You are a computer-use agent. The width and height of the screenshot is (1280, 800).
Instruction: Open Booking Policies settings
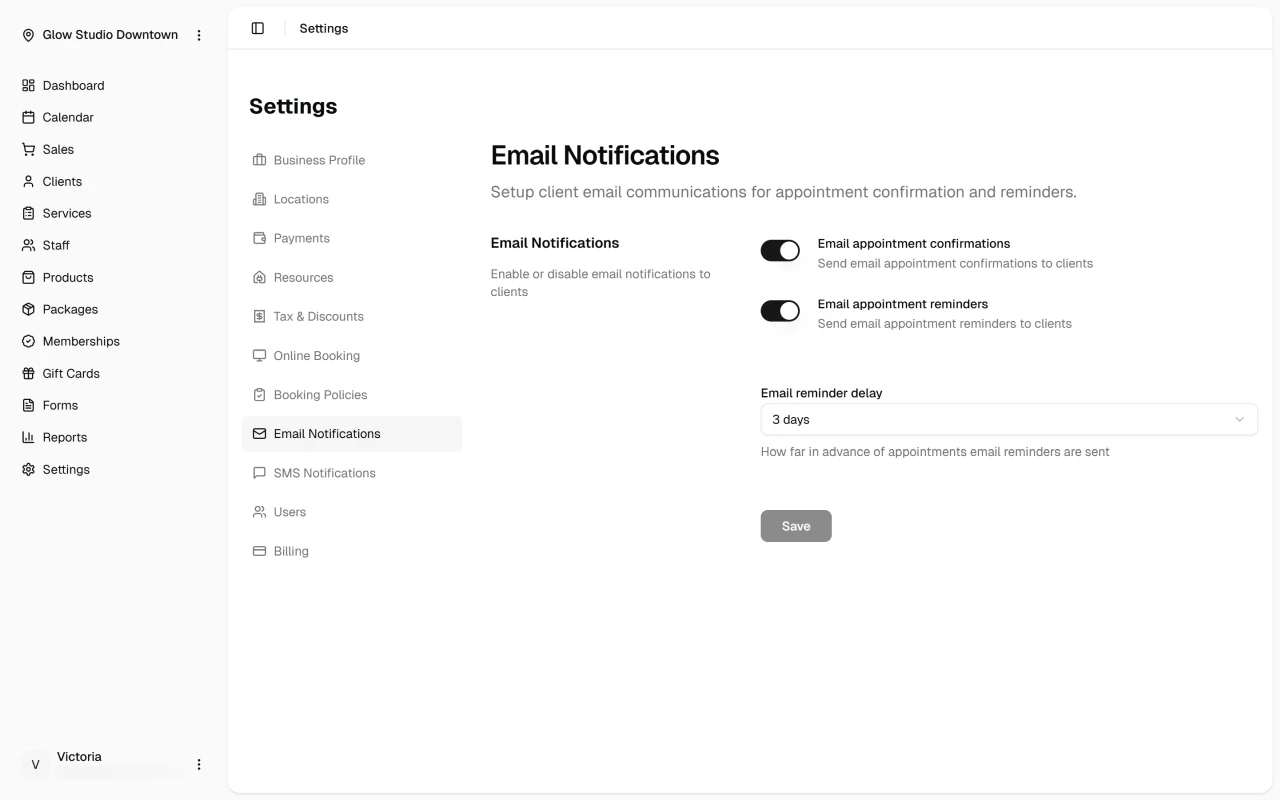[352, 394]
